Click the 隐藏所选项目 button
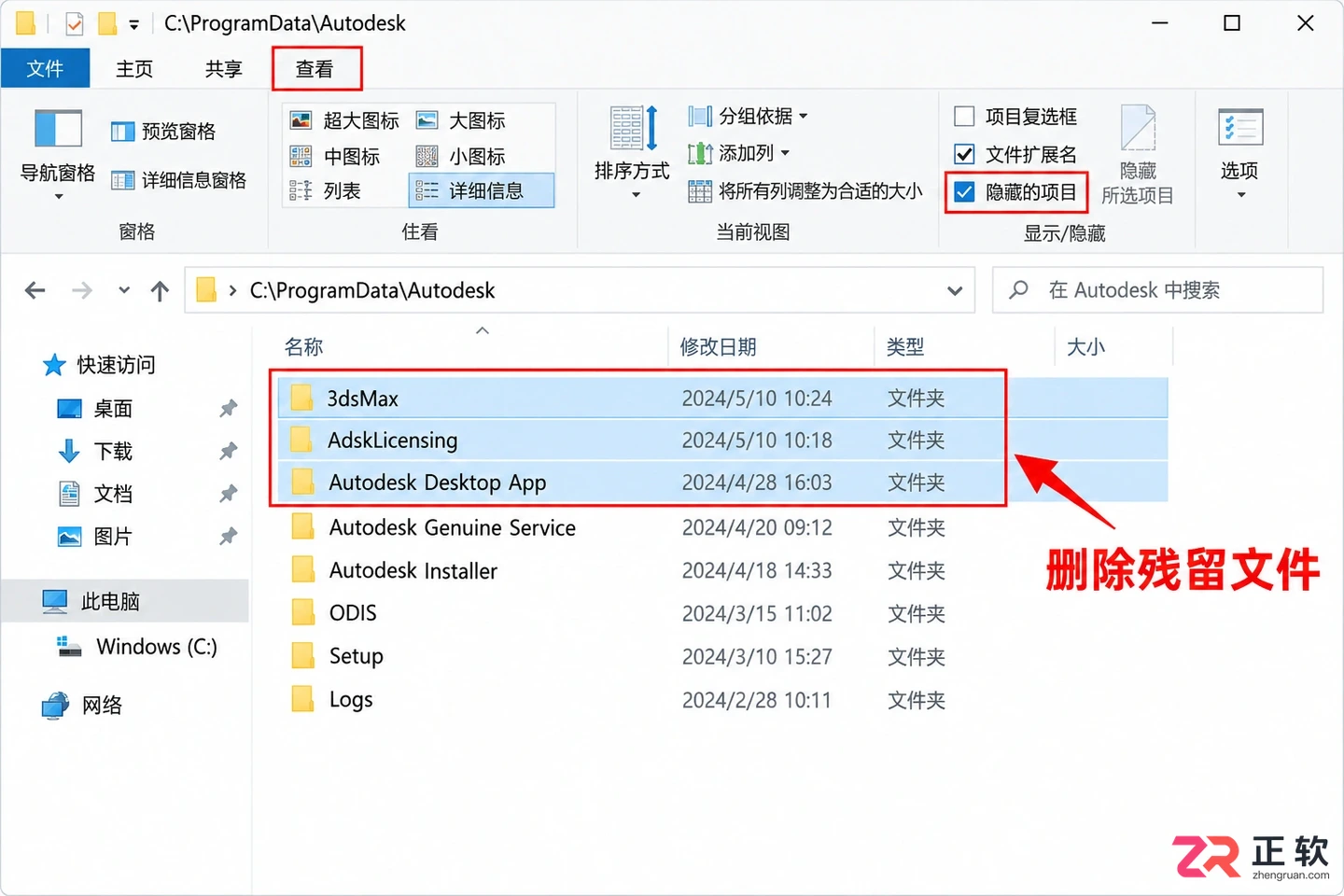 pyautogui.click(x=1138, y=155)
